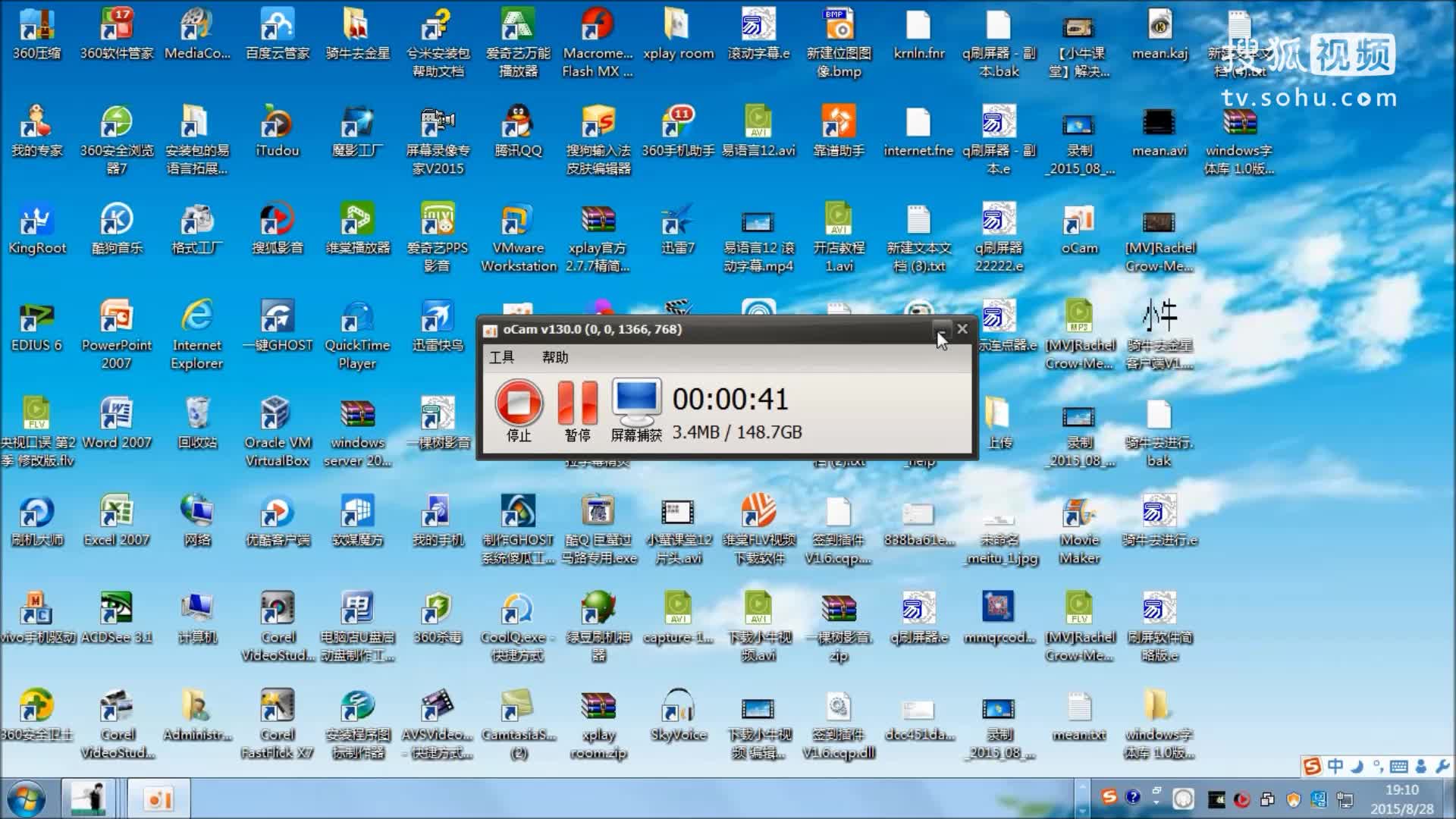Open the 搜狐影音 shortcut
The height and width of the screenshot is (819, 1456).
(x=278, y=227)
